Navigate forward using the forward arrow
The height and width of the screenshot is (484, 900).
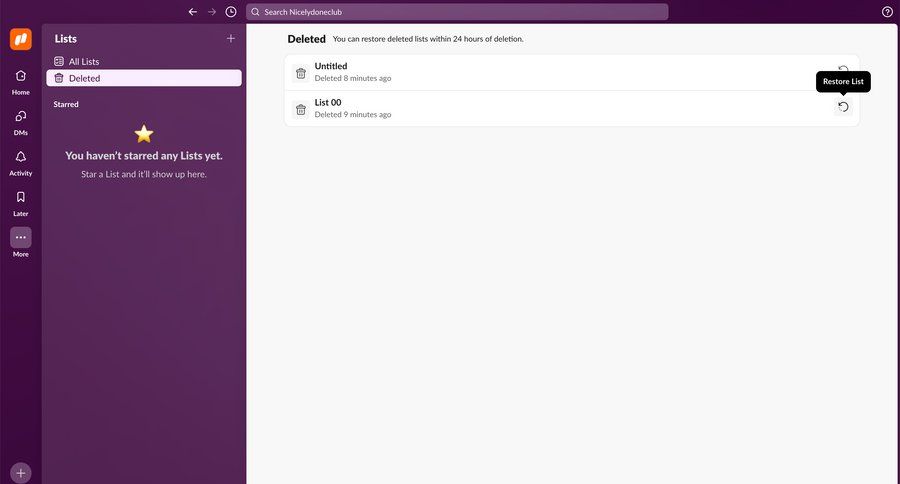click(212, 12)
